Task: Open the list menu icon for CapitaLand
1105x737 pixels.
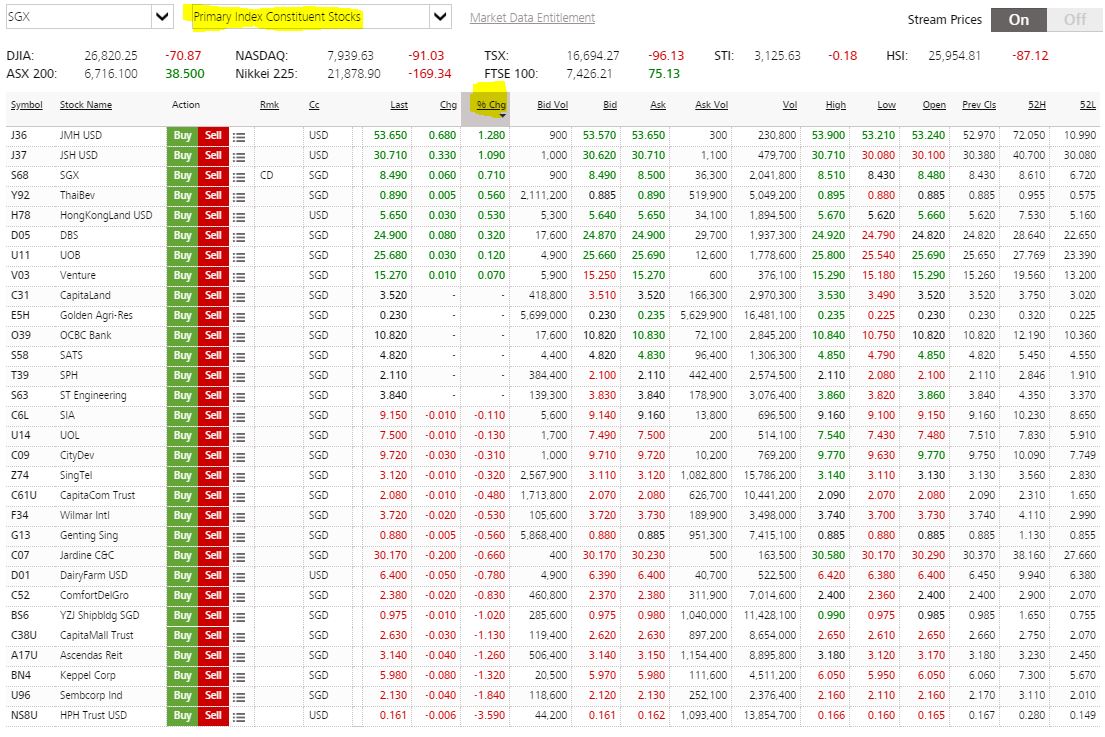Action: click(239, 297)
